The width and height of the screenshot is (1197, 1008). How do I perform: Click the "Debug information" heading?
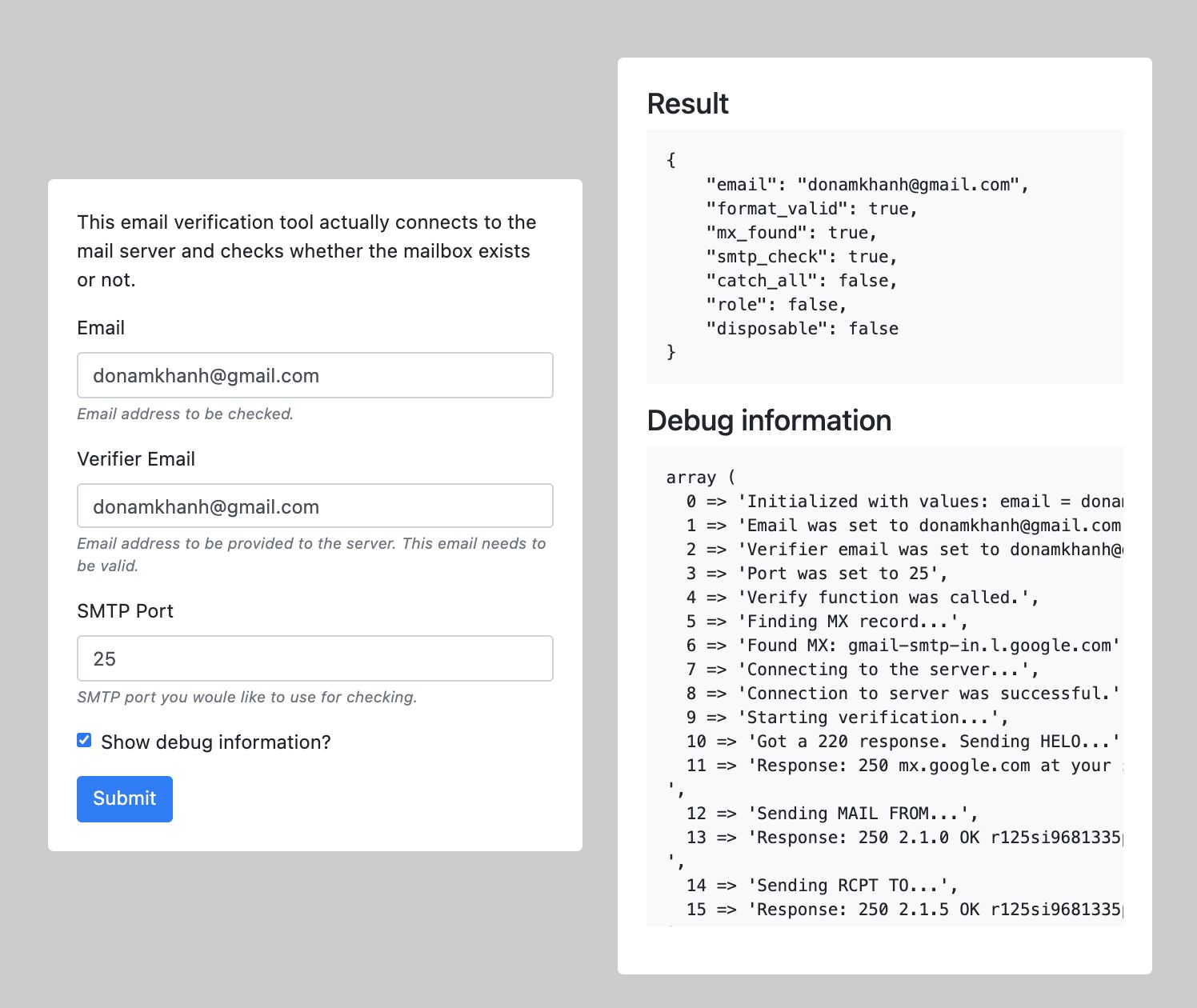click(768, 421)
